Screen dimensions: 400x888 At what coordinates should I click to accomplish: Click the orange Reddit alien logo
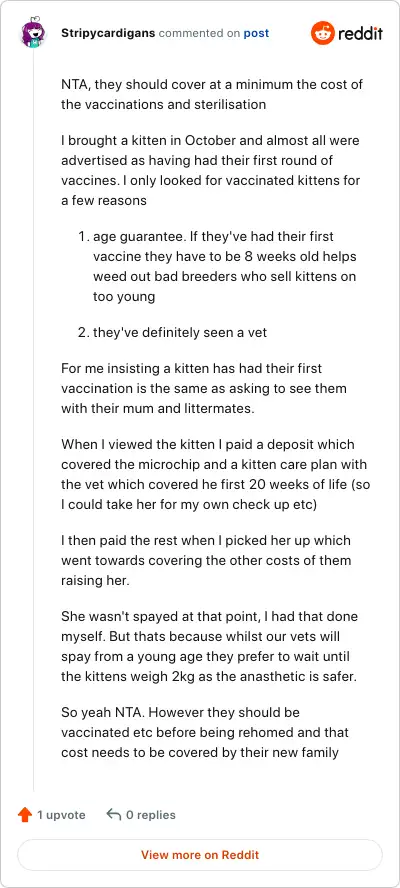323,33
